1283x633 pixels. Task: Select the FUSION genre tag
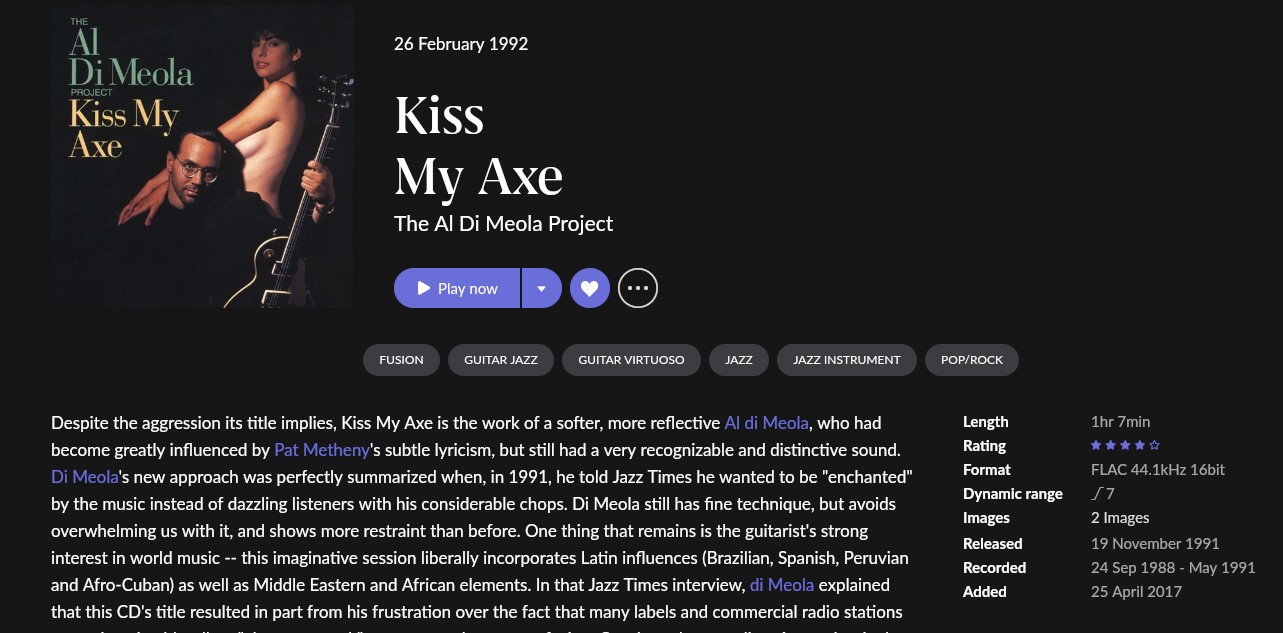pyautogui.click(x=401, y=360)
